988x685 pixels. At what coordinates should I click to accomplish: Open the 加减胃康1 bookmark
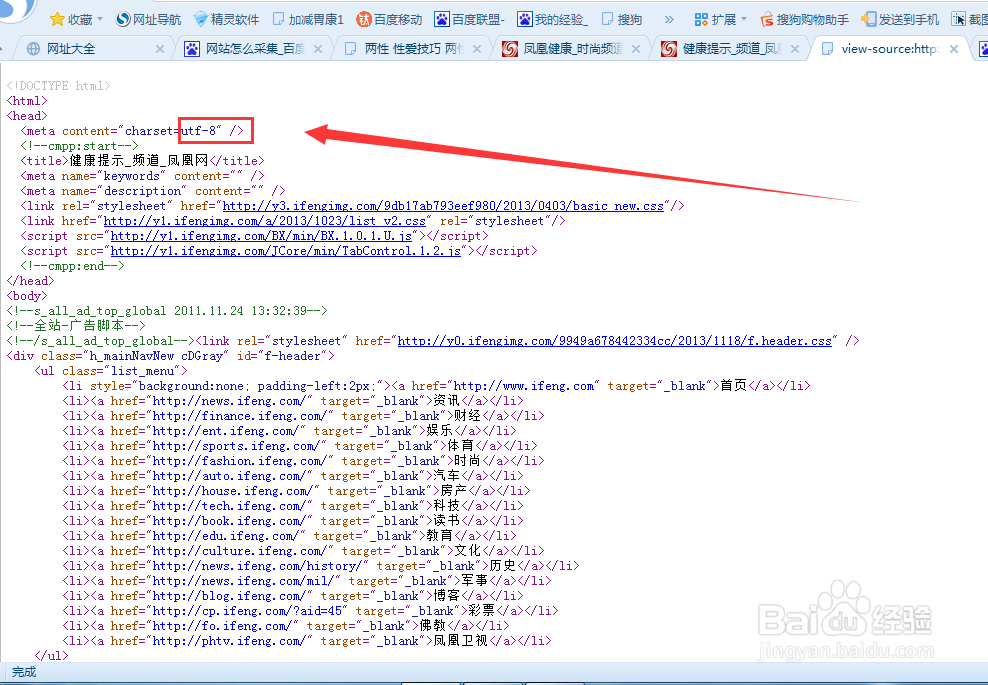[x=307, y=20]
